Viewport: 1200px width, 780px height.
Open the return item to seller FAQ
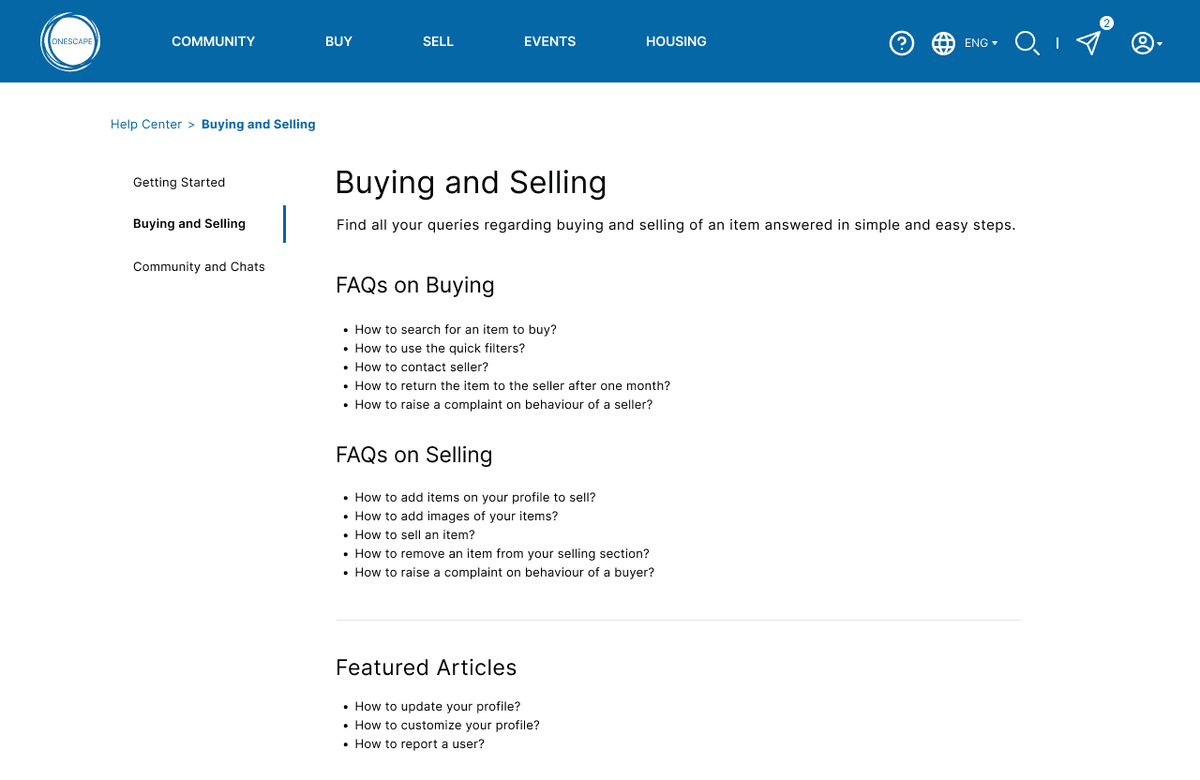point(512,385)
